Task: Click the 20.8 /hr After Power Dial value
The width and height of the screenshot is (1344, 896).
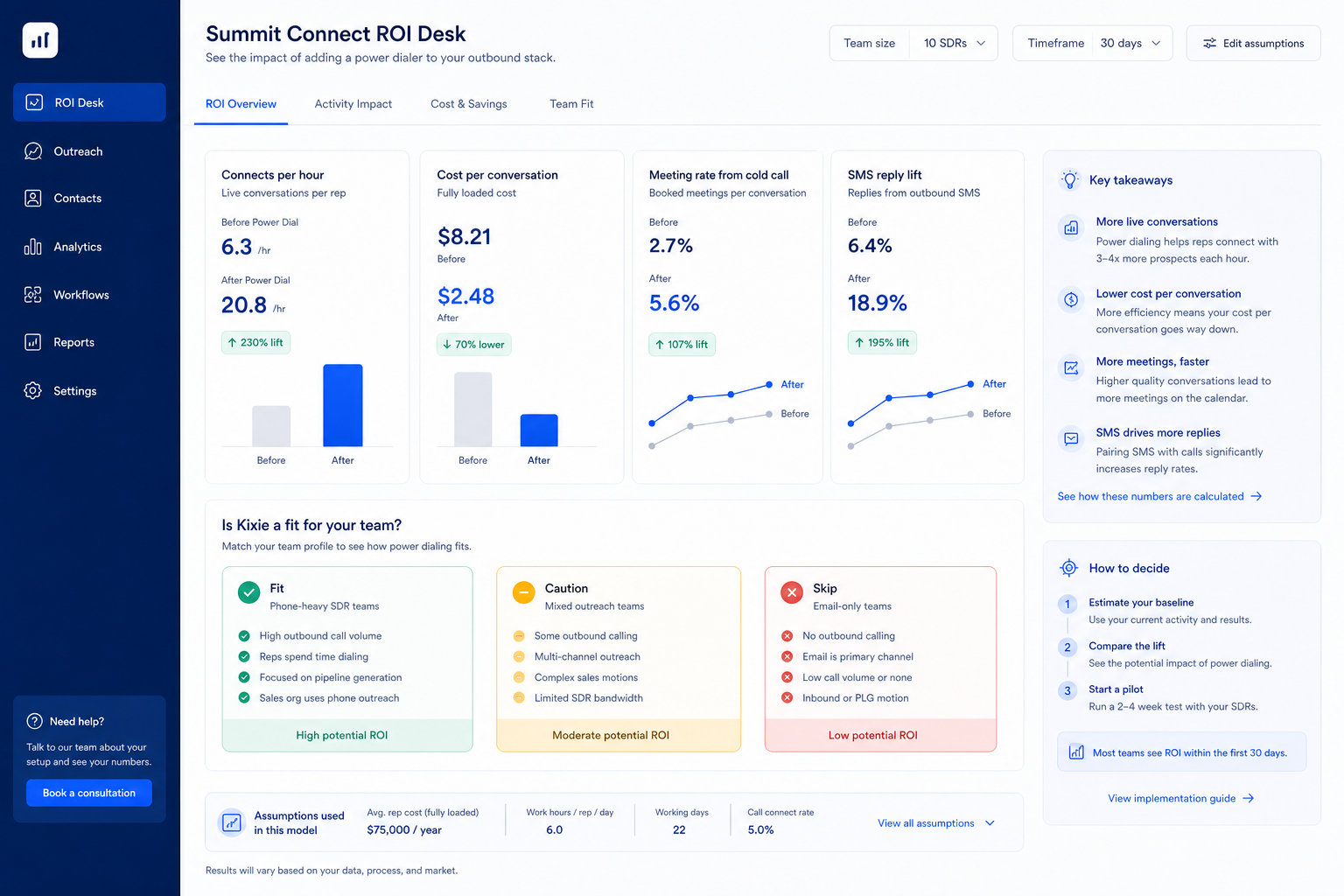Action: pos(254,304)
